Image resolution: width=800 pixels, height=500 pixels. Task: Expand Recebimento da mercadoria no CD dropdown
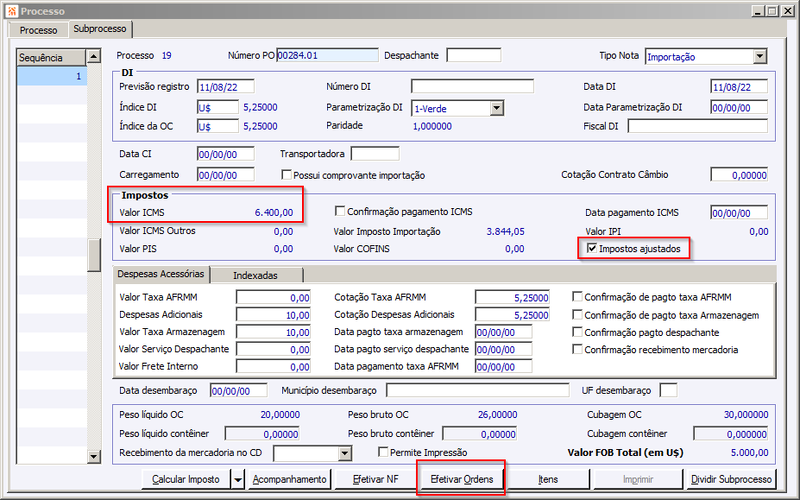[x=345, y=453]
